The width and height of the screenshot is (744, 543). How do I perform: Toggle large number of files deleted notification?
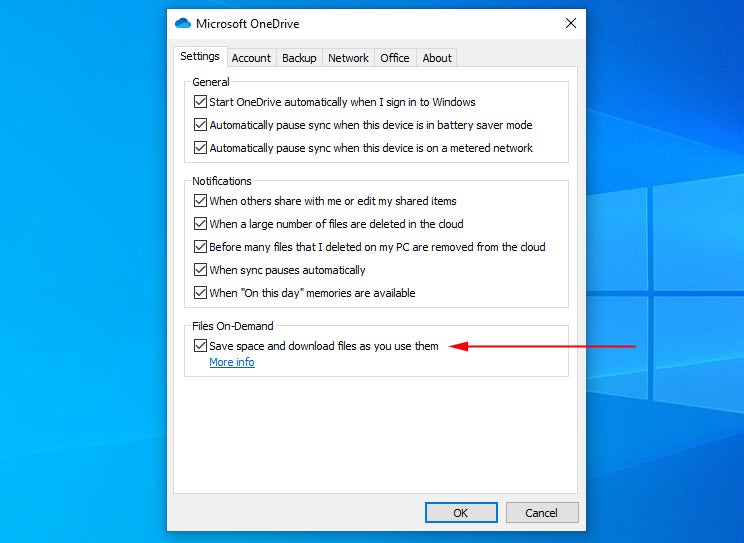point(200,224)
